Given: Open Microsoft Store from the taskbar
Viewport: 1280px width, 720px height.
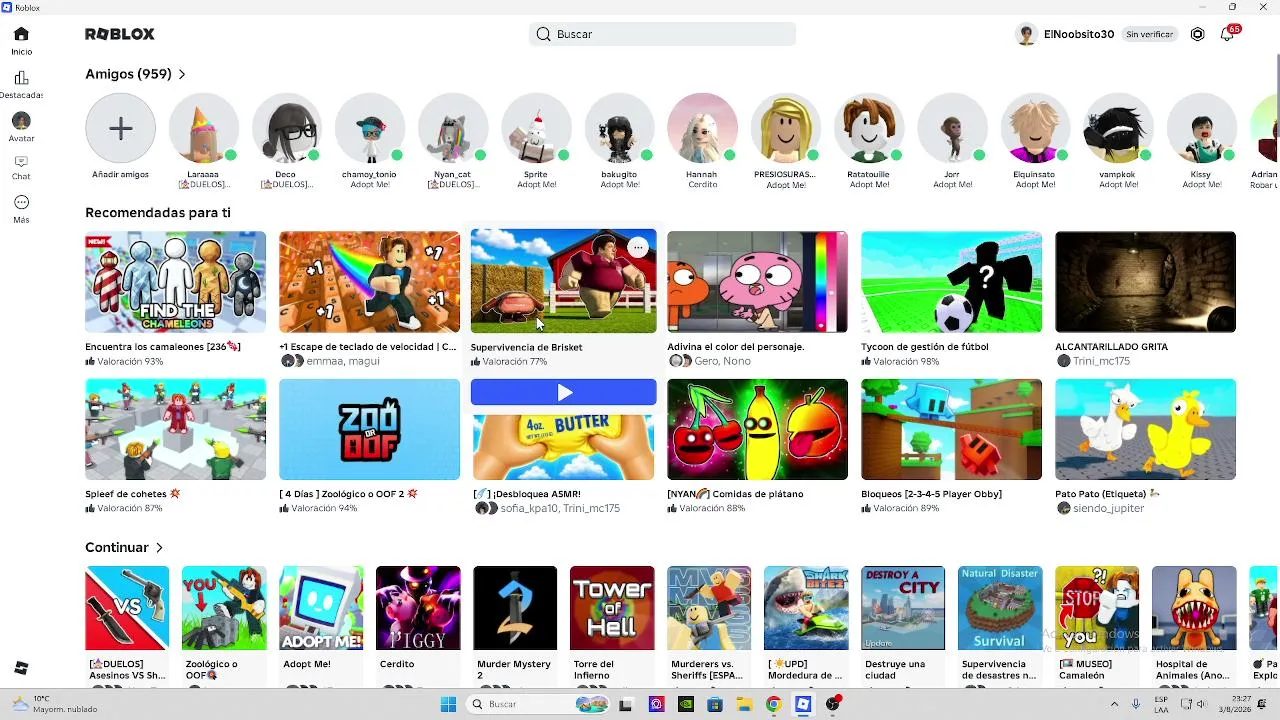Looking at the screenshot, I should [714, 704].
